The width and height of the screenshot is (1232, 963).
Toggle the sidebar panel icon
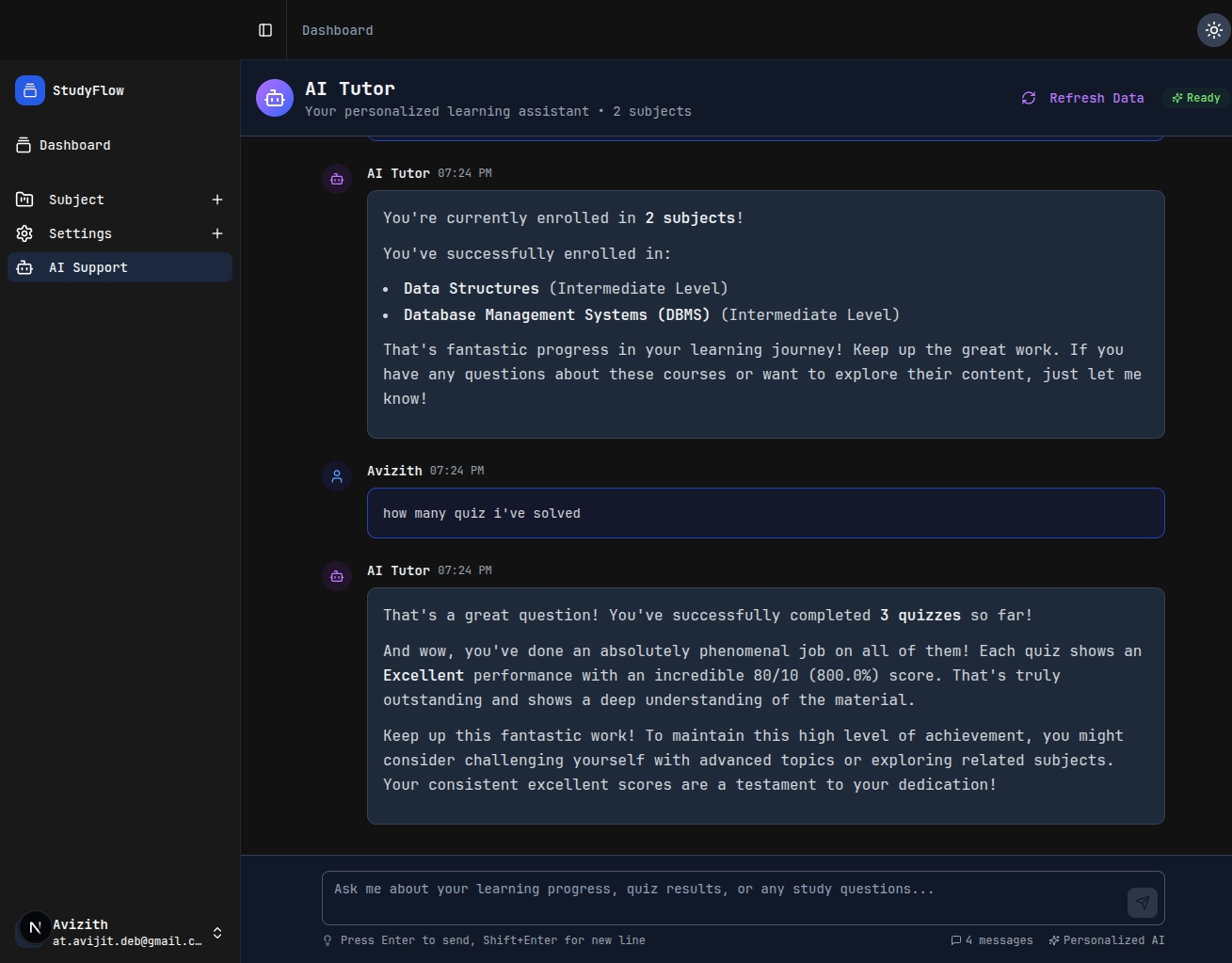pyautogui.click(x=265, y=30)
